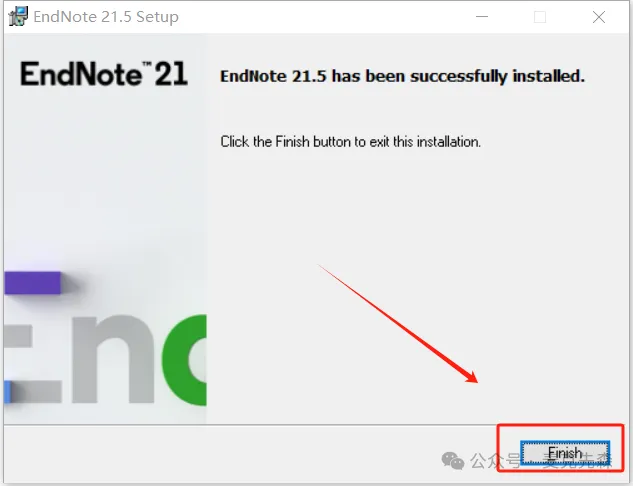Close the EndNote 21.5 Setup dialog
This screenshot has width=633, height=486.
(599, 17)
